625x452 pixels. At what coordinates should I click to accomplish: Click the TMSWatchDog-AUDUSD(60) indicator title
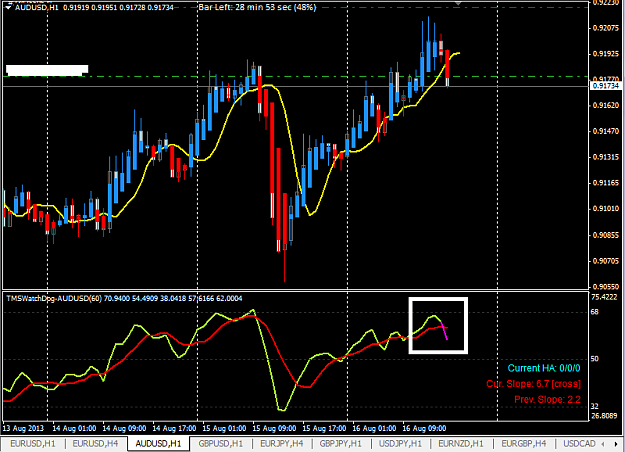point(53,299)
